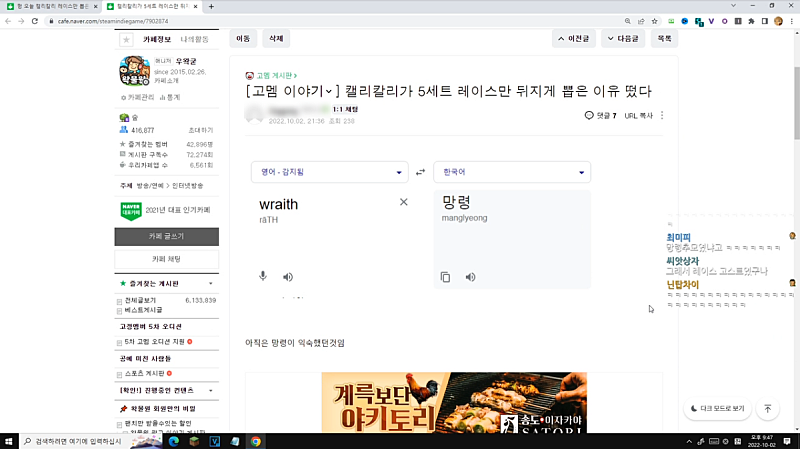The image size is (800, 449).
Task: Open the 스포츠 게시판 link
Action: [144, 373]
